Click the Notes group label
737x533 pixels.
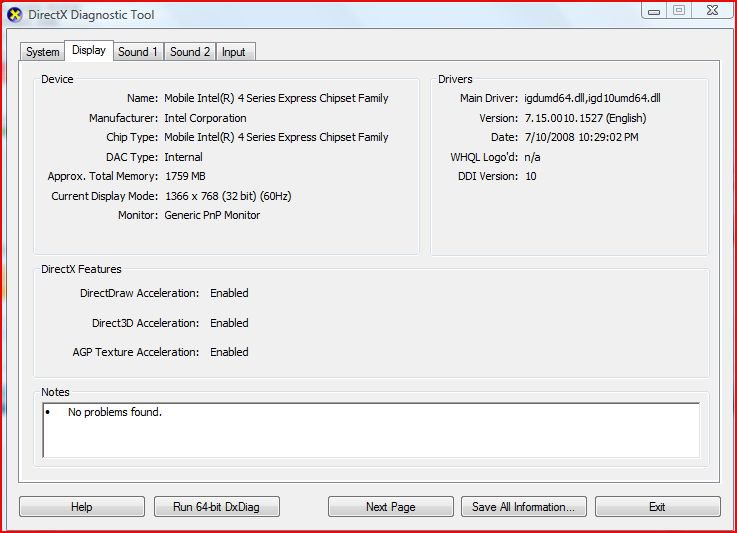click(55, 392)
